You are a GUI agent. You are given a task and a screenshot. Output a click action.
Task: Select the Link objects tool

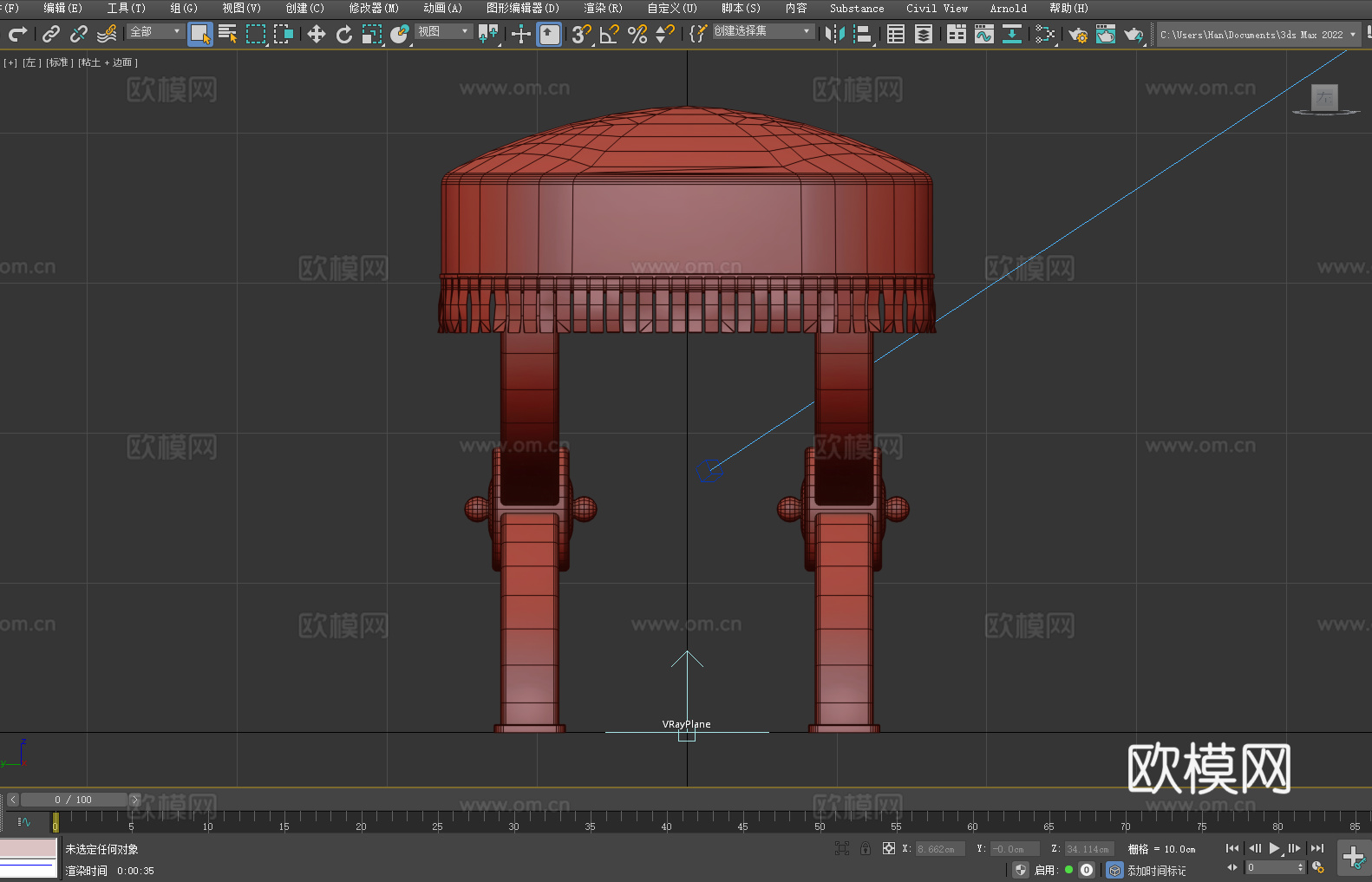tap(51, 34)
